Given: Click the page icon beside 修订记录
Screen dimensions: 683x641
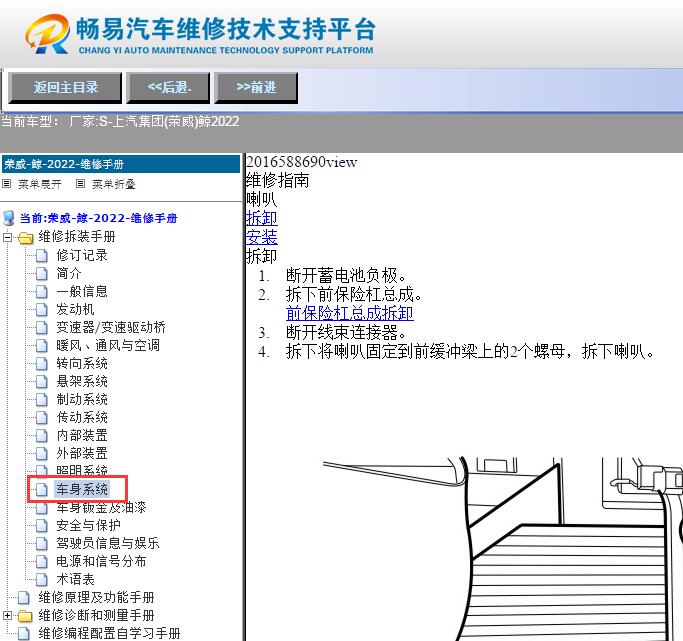Looking at the screenshot, I should point(42,256).
